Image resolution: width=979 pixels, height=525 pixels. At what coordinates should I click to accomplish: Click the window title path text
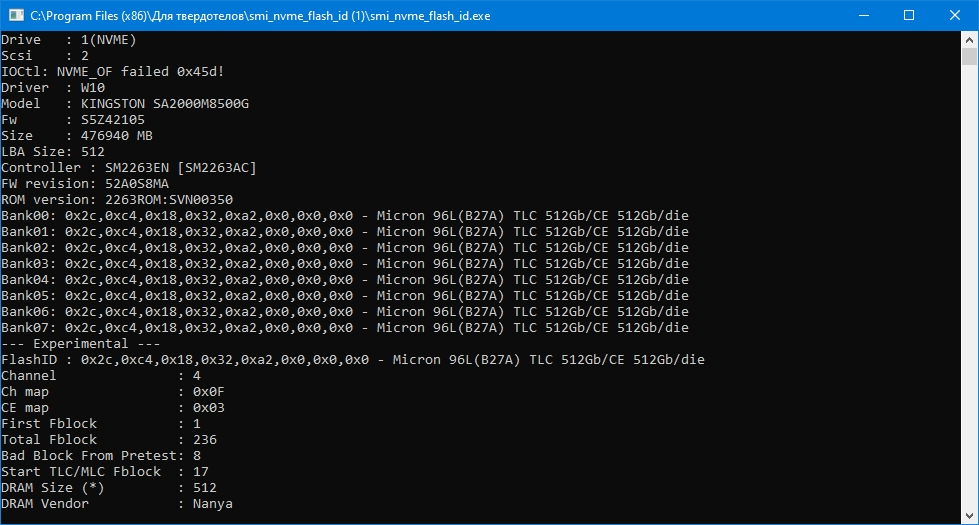click(260, 16)
